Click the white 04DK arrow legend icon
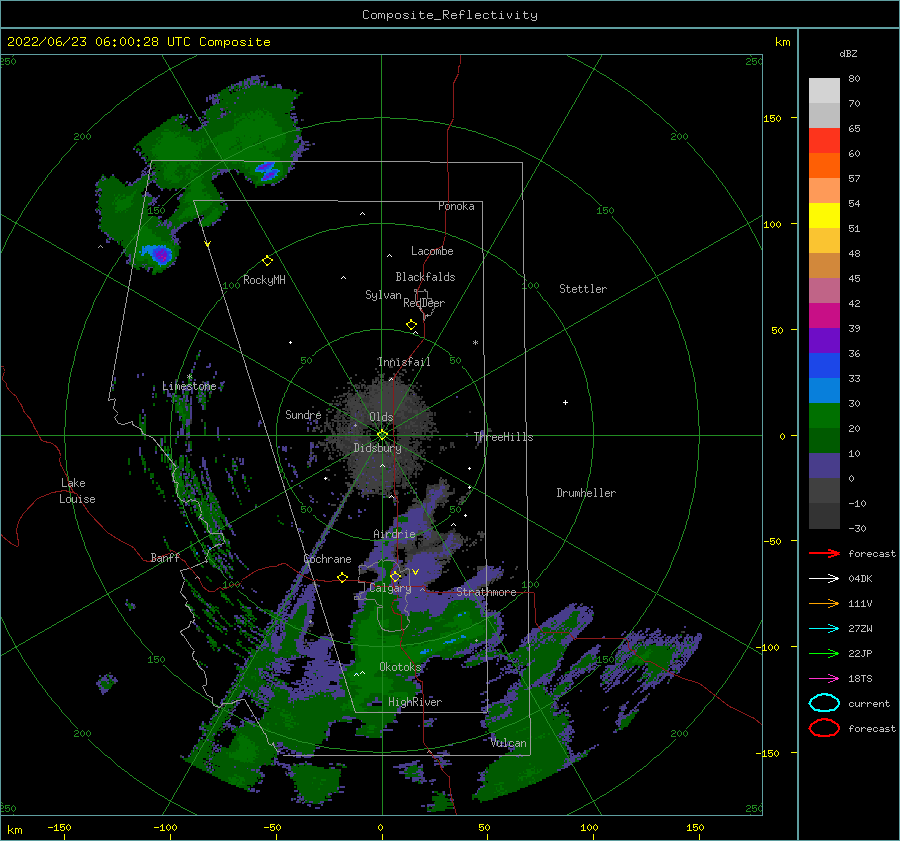The image size is (900, 841). click(x=824, y=578)
